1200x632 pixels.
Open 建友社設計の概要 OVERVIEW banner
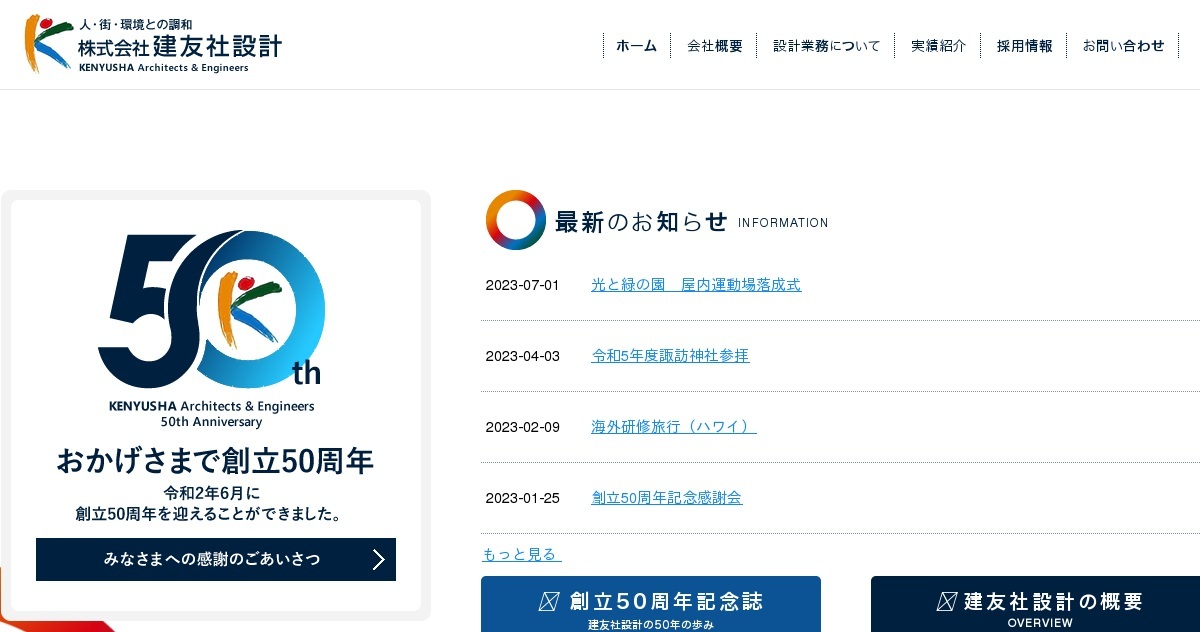tap(1035, 604)
